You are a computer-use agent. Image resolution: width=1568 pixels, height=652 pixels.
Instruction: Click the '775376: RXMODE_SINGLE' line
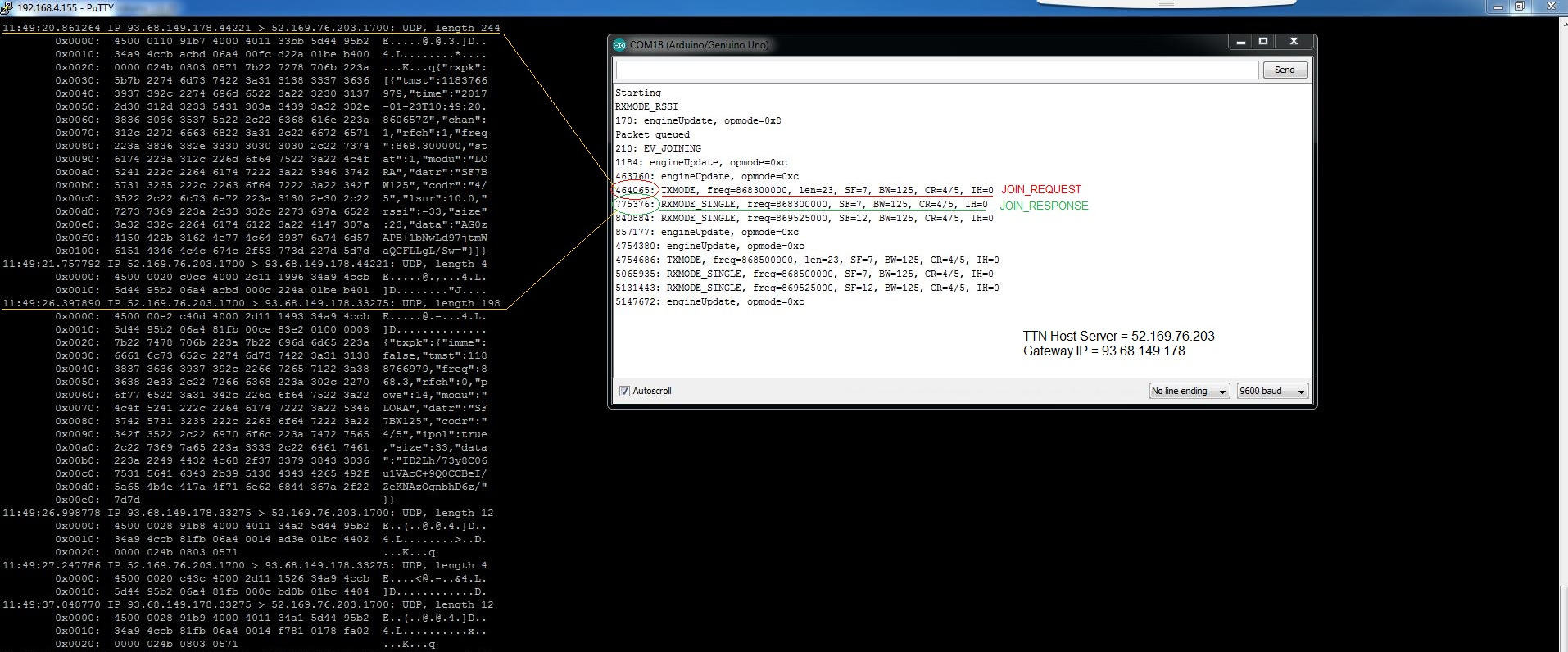tap(801, 205)
